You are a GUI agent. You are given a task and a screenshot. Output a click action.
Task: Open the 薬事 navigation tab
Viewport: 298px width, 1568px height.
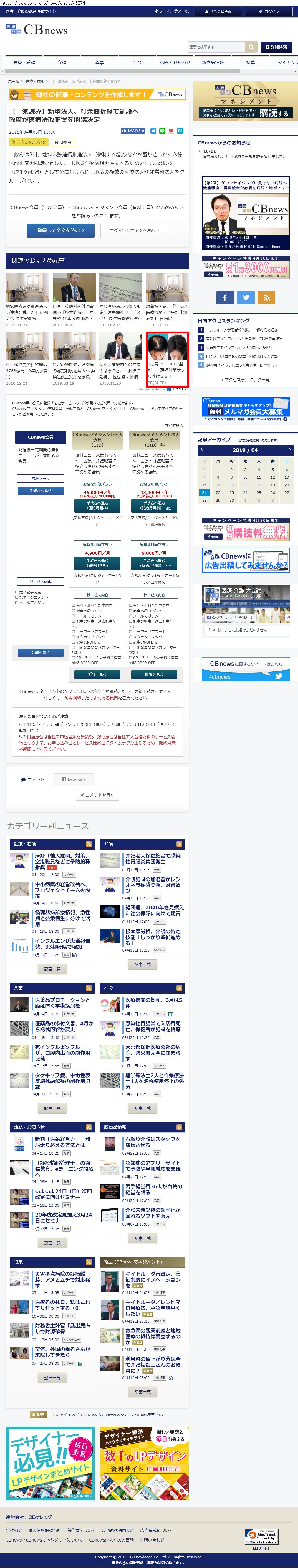pyautogui.click(x=99, y=63)
